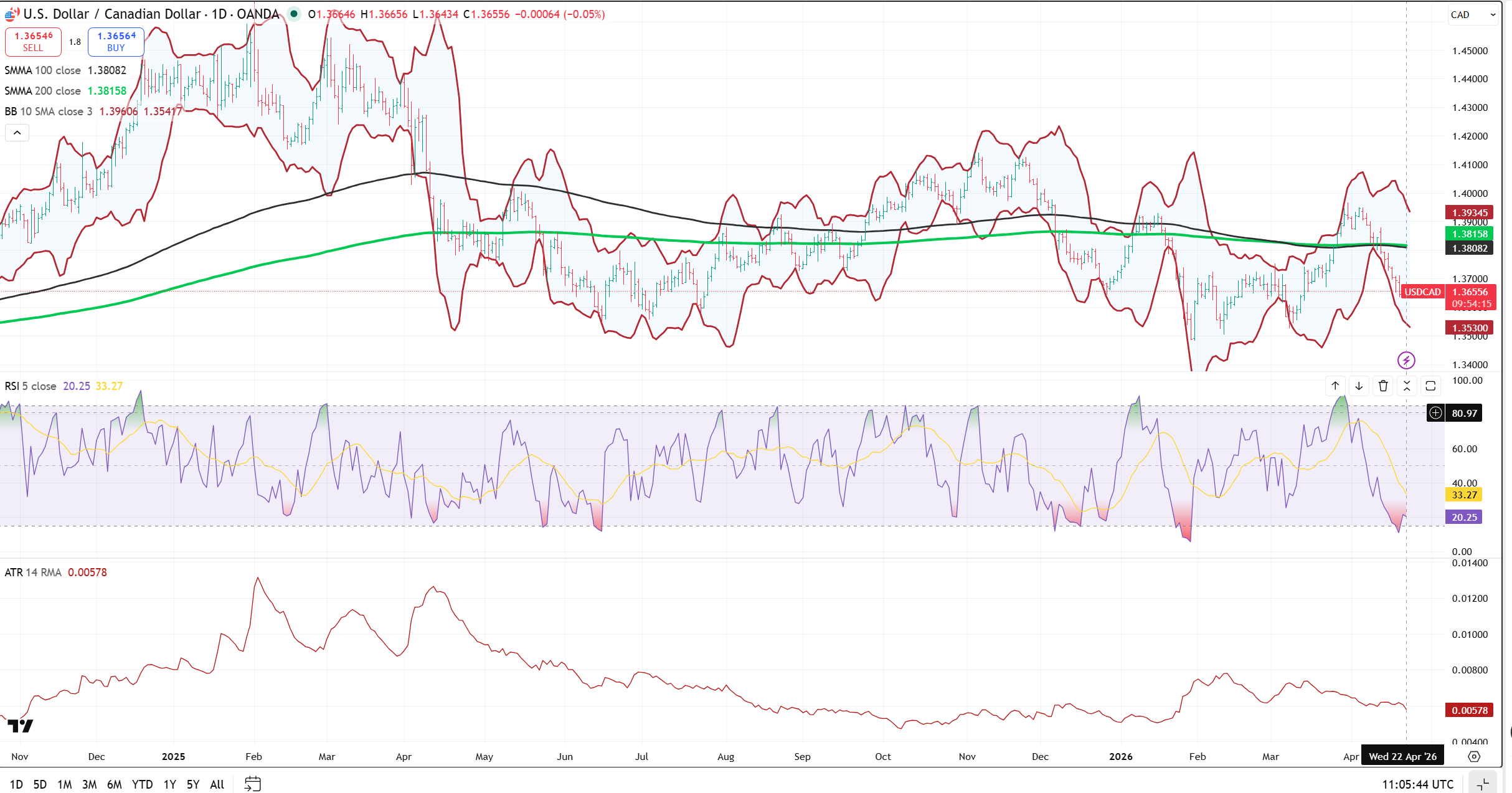The height and width of the screenshot is (793, 1512).
Task: Click the green market status dot
Action: click(x=293, y=14)
